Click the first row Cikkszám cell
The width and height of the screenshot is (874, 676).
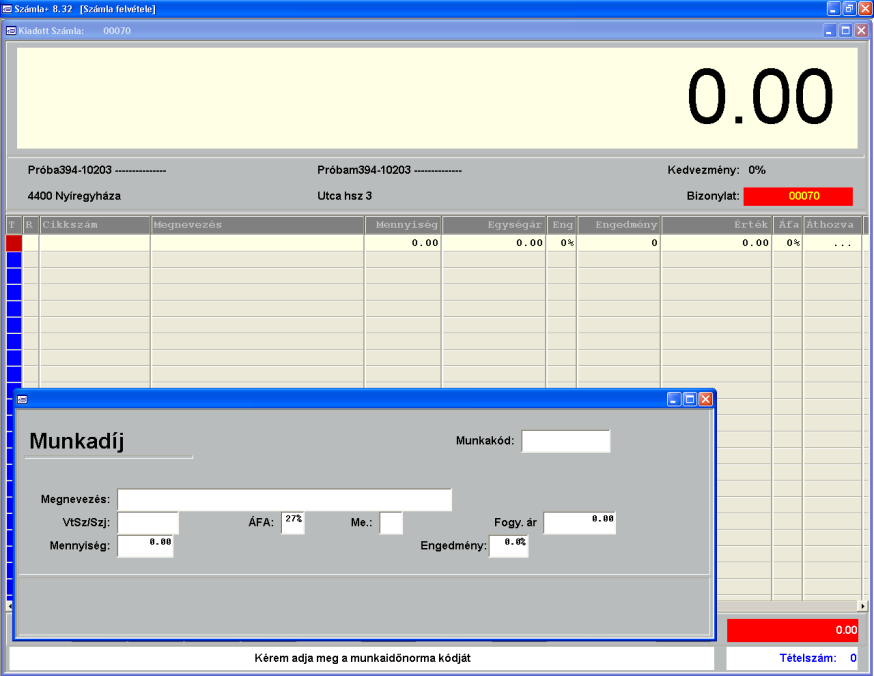click(x=95, y=243)
